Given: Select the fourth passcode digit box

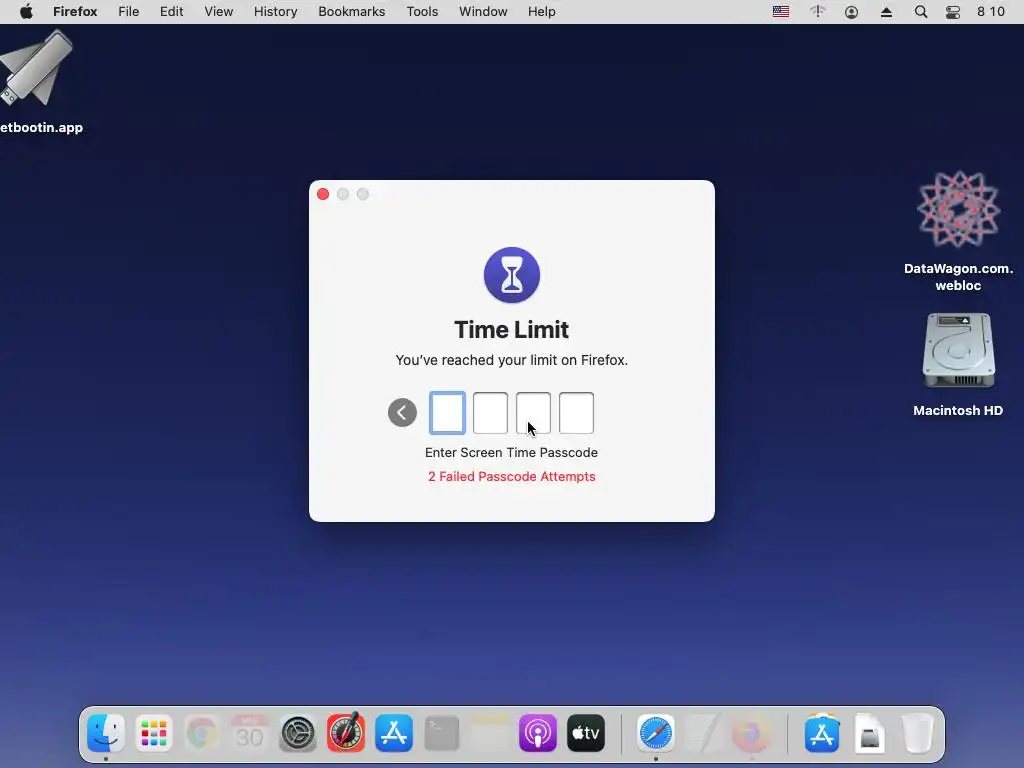Looking at the screenshot, I should coord(577,413).
